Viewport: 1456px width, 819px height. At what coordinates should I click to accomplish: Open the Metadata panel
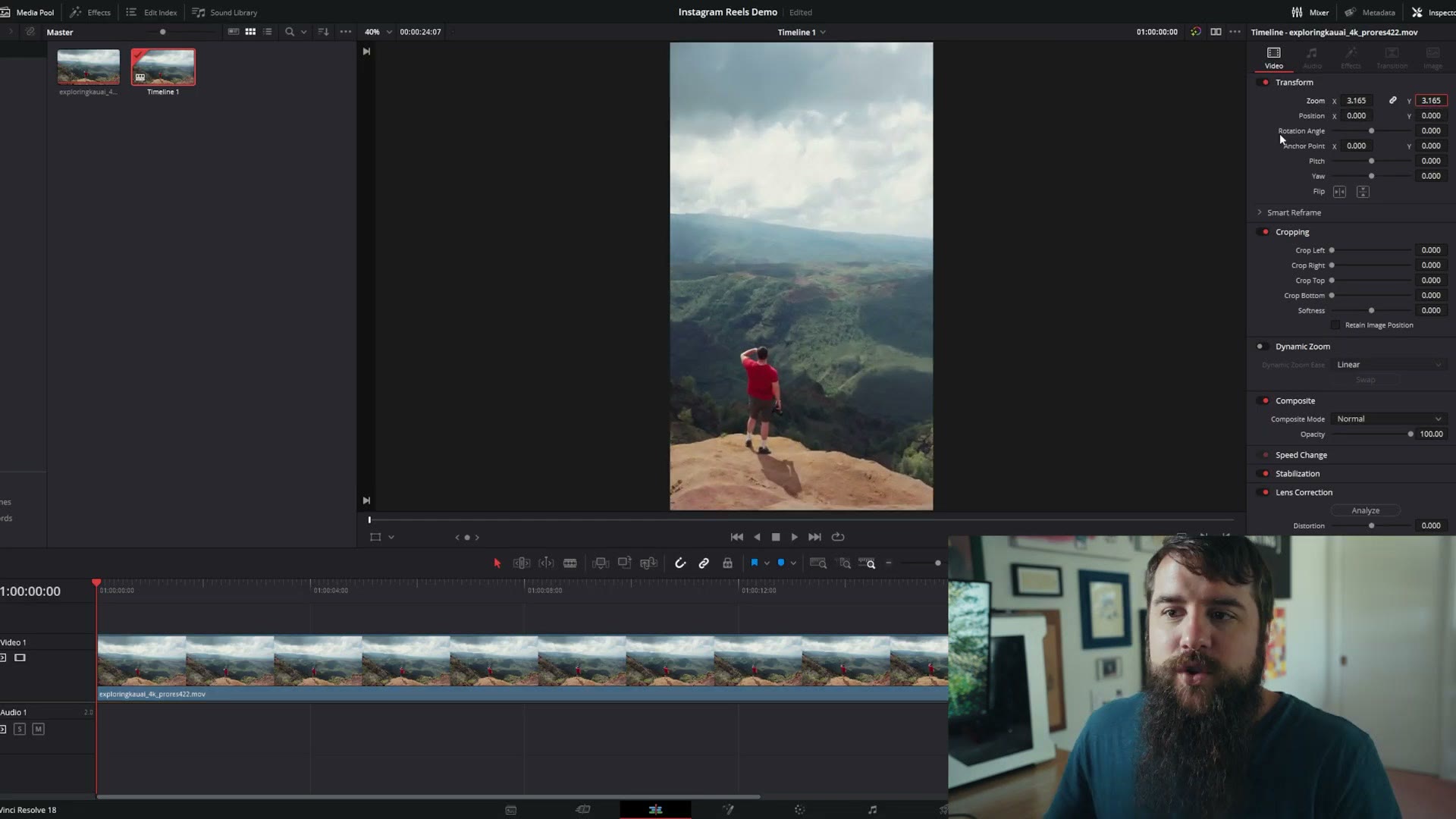(x=1370, y=12)
